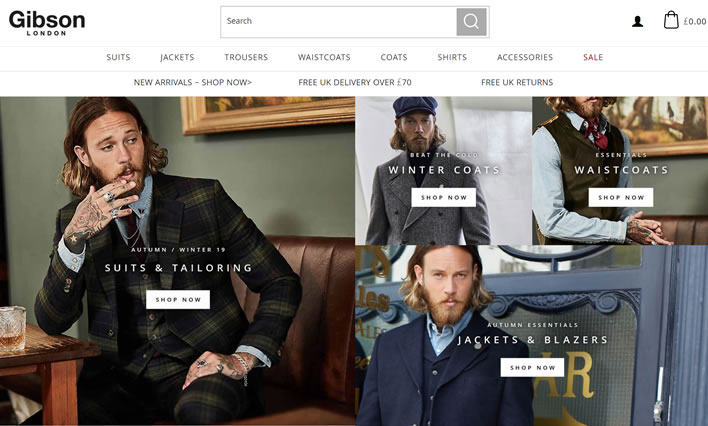
Task: Open the Accessories menu
Action: coord(525,57)
